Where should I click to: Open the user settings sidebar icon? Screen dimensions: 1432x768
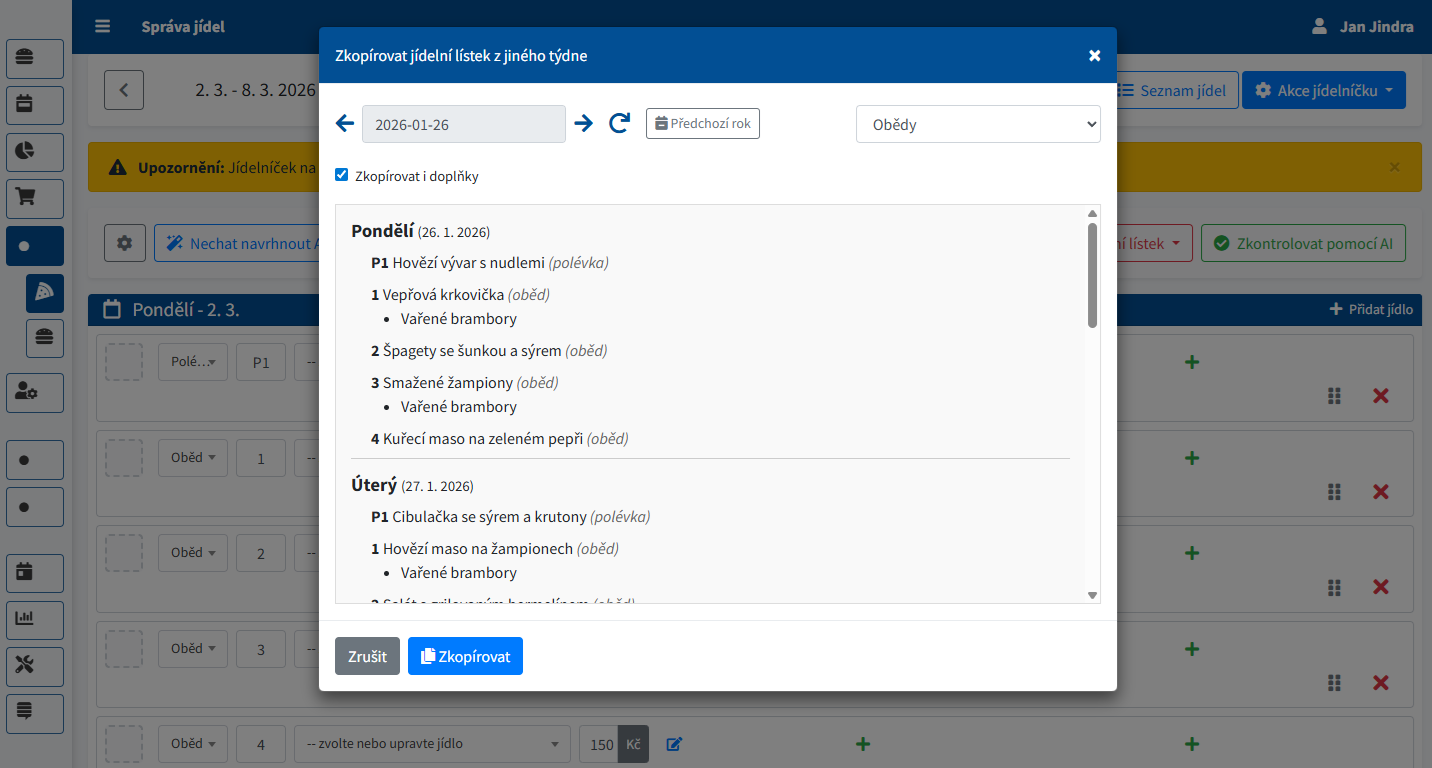tap(35, 393)
